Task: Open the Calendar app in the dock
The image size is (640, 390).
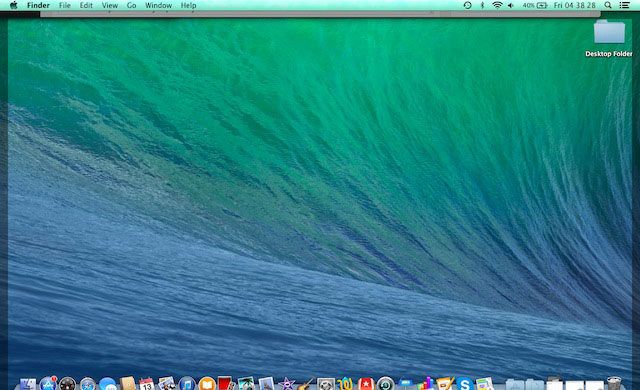Action: (x=147, y=384)
